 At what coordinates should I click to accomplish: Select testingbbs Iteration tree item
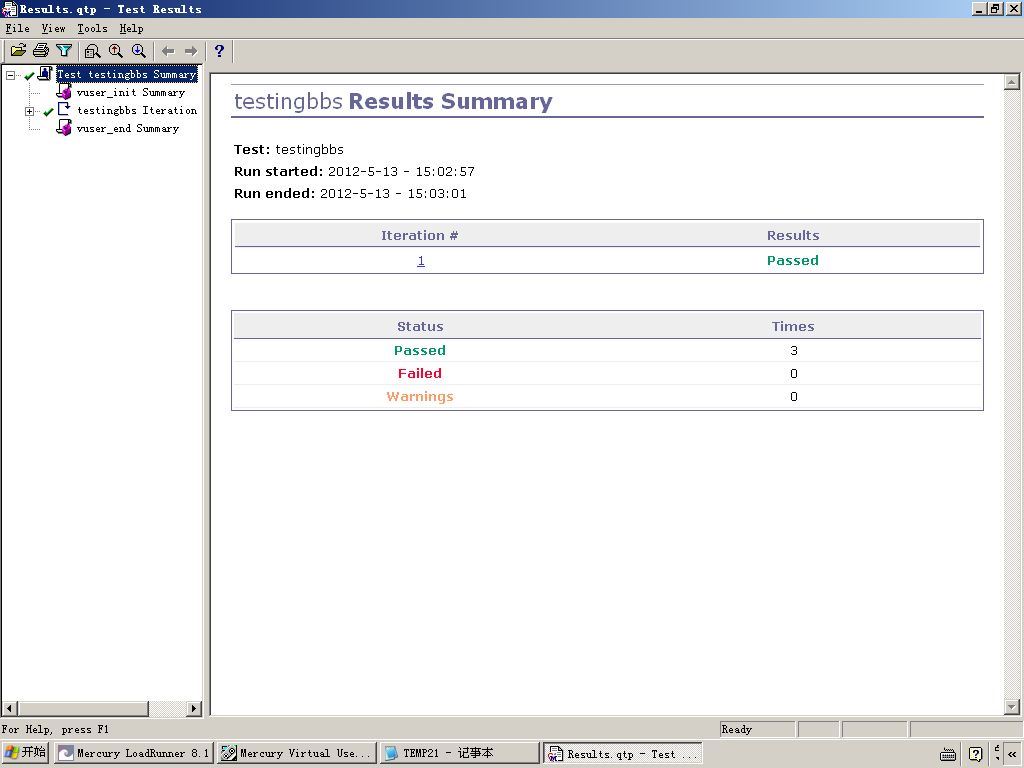coord(137,110)
